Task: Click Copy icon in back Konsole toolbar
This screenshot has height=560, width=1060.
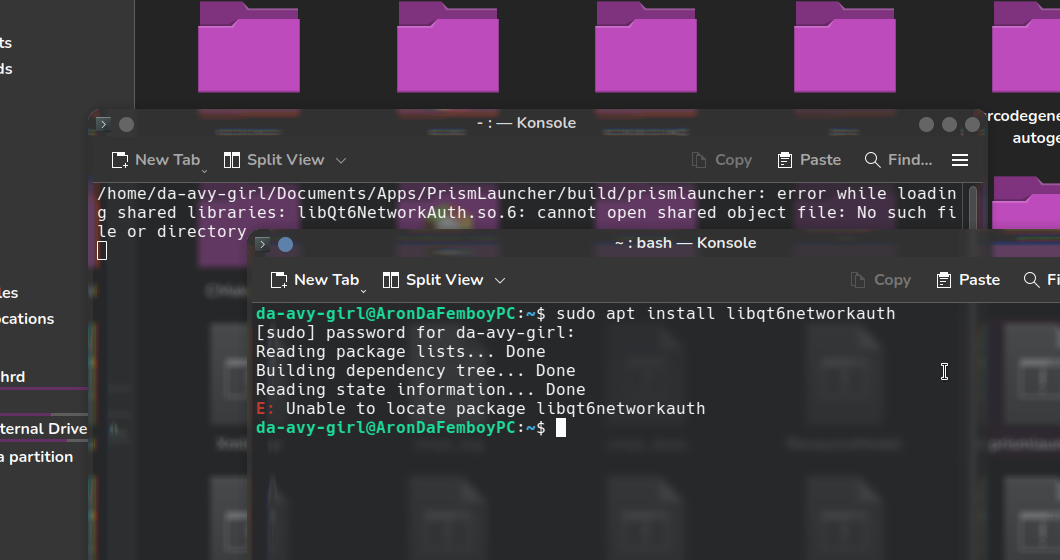Action: coord(700,160)
